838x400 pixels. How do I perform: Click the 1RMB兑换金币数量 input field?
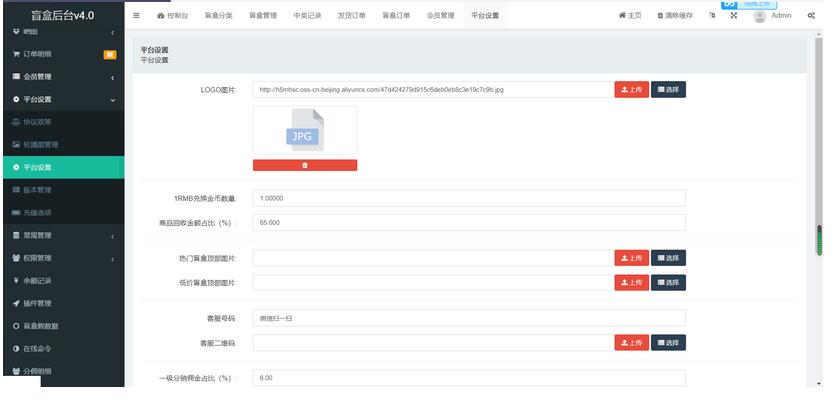(x=469, y=198)
